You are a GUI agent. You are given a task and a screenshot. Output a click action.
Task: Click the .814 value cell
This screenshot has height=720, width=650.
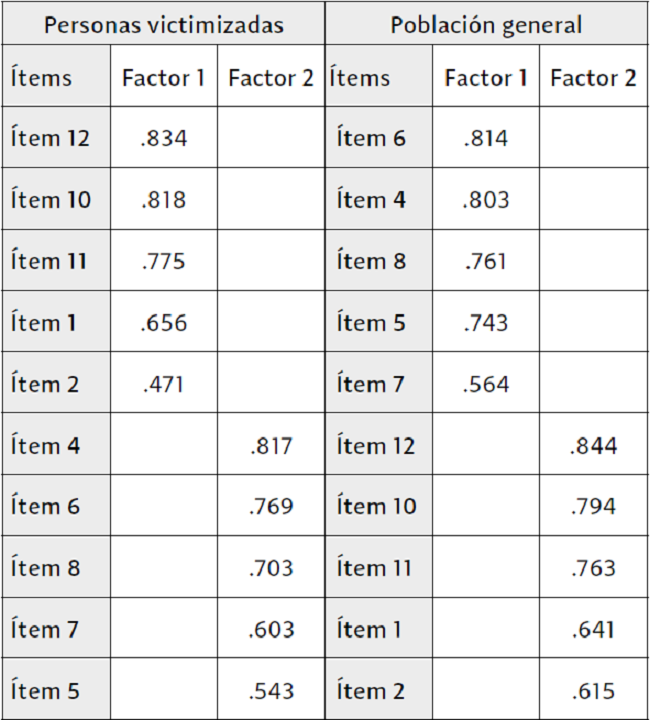pyautogui.click(x=486, y=139)
